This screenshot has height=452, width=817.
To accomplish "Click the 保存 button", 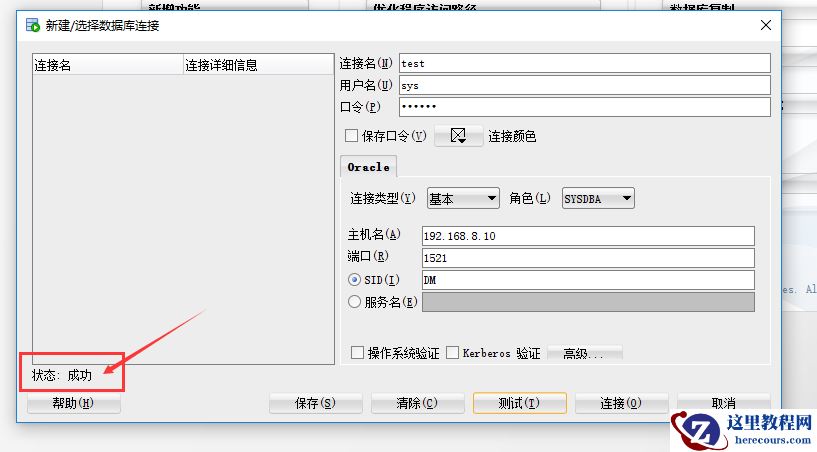I will [x=315, y=403].
